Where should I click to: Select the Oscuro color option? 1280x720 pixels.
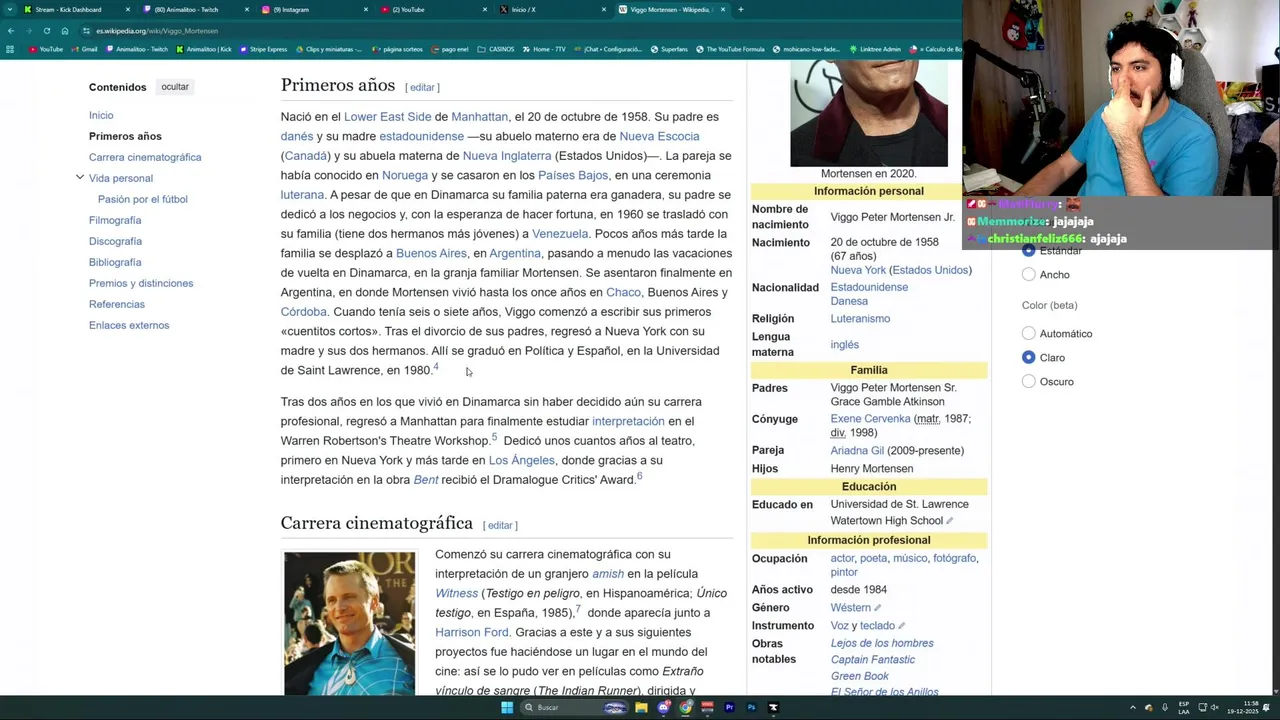click(1029, 381)
